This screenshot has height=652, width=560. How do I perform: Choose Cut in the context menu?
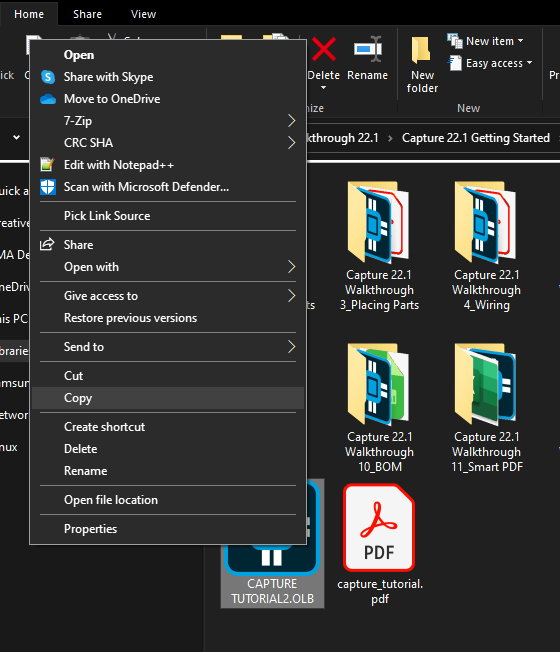(x=168, y=376)
